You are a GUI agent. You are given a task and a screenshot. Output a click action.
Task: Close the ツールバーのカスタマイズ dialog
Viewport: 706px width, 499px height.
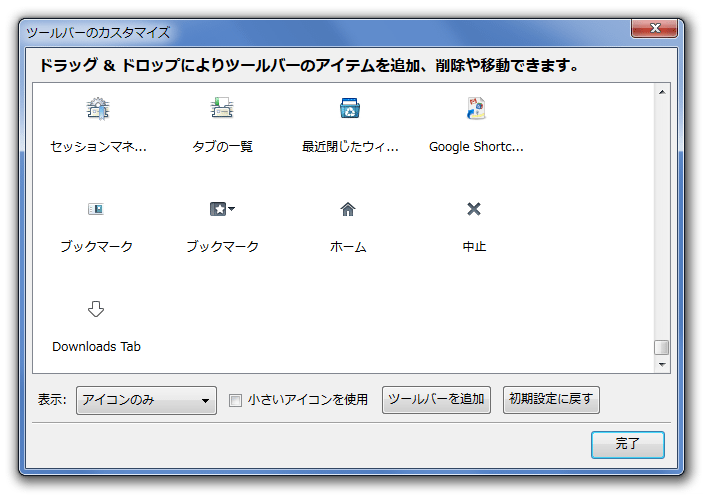point(655,28)
